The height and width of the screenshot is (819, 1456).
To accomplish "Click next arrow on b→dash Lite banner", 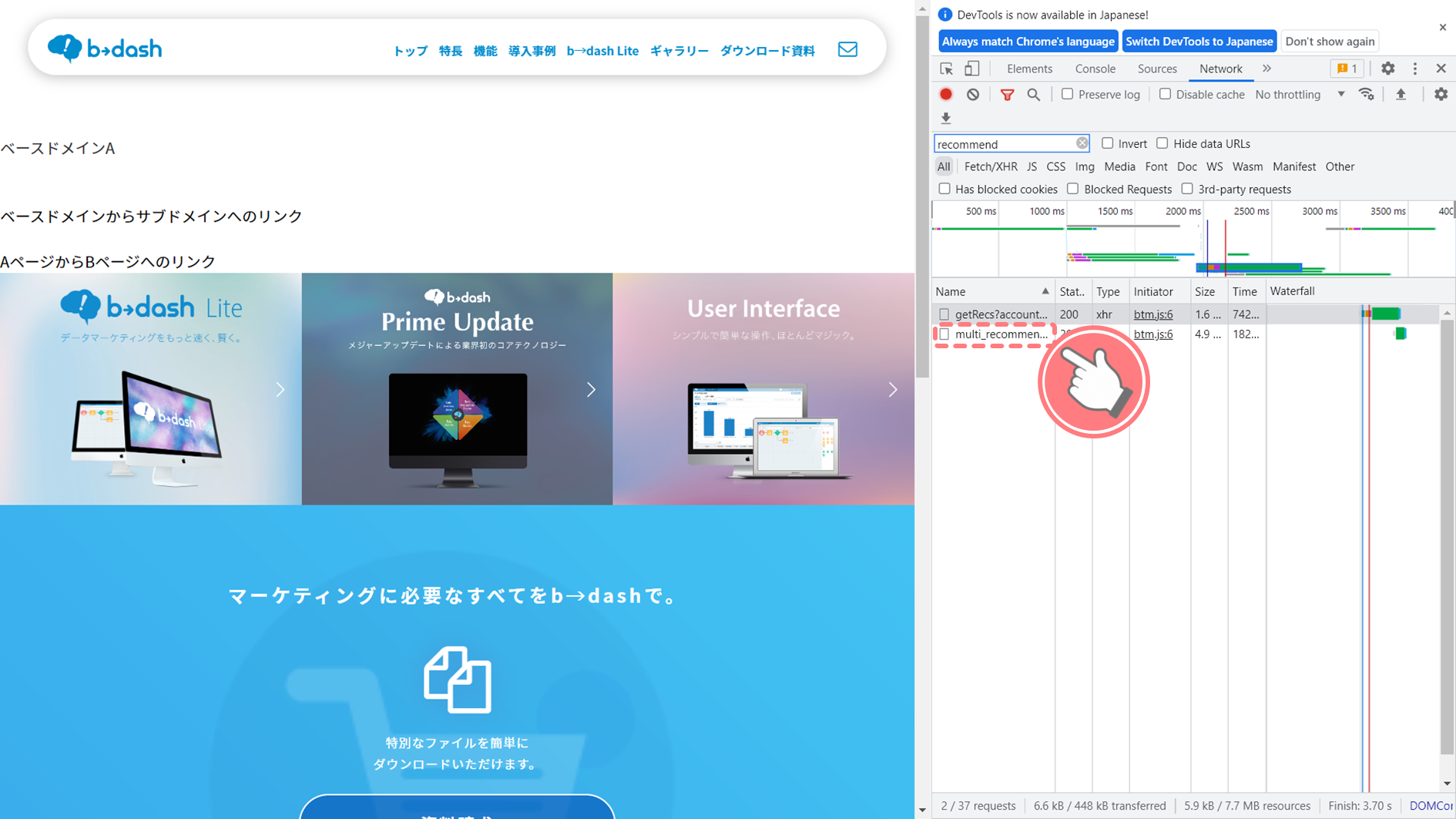I will tap(280, 390).
